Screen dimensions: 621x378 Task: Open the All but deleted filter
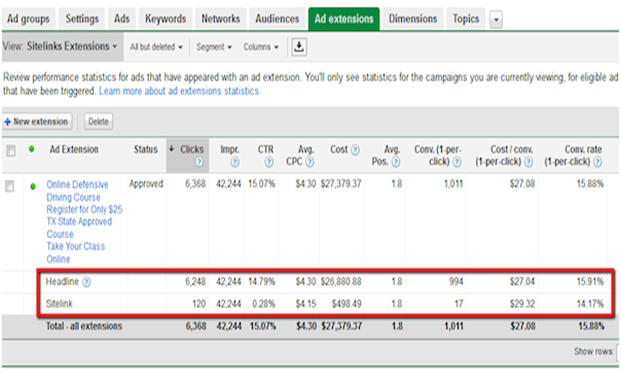[x=156, y=47]
